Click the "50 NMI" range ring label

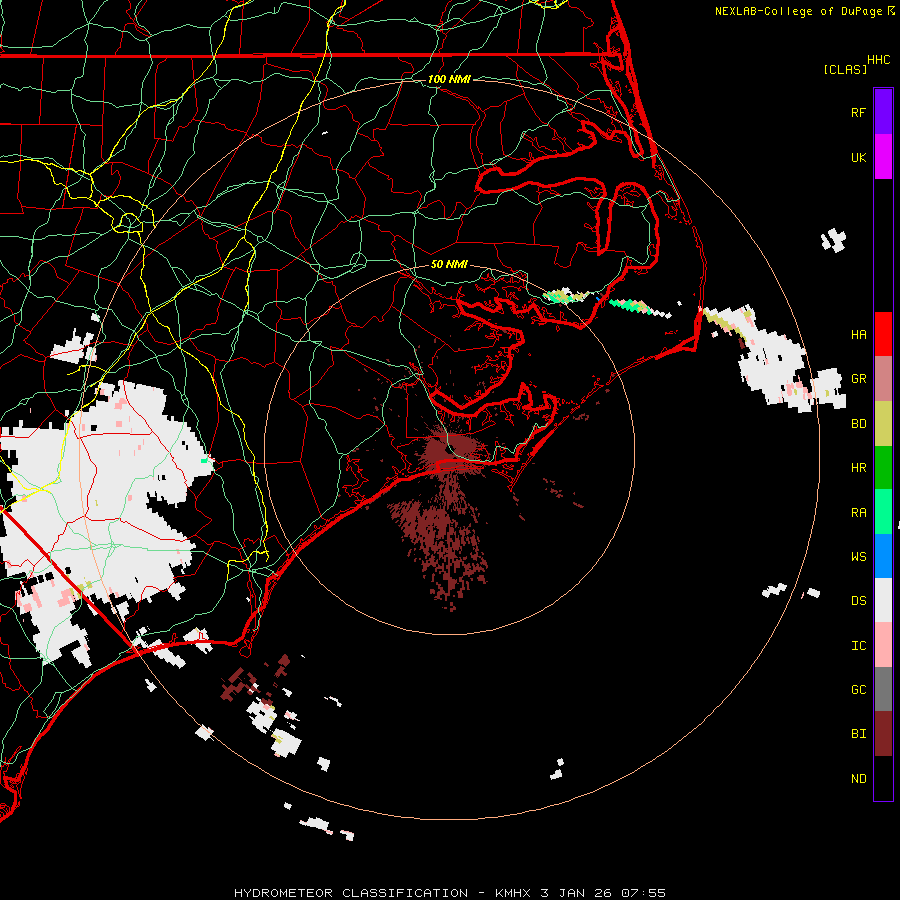449,264
